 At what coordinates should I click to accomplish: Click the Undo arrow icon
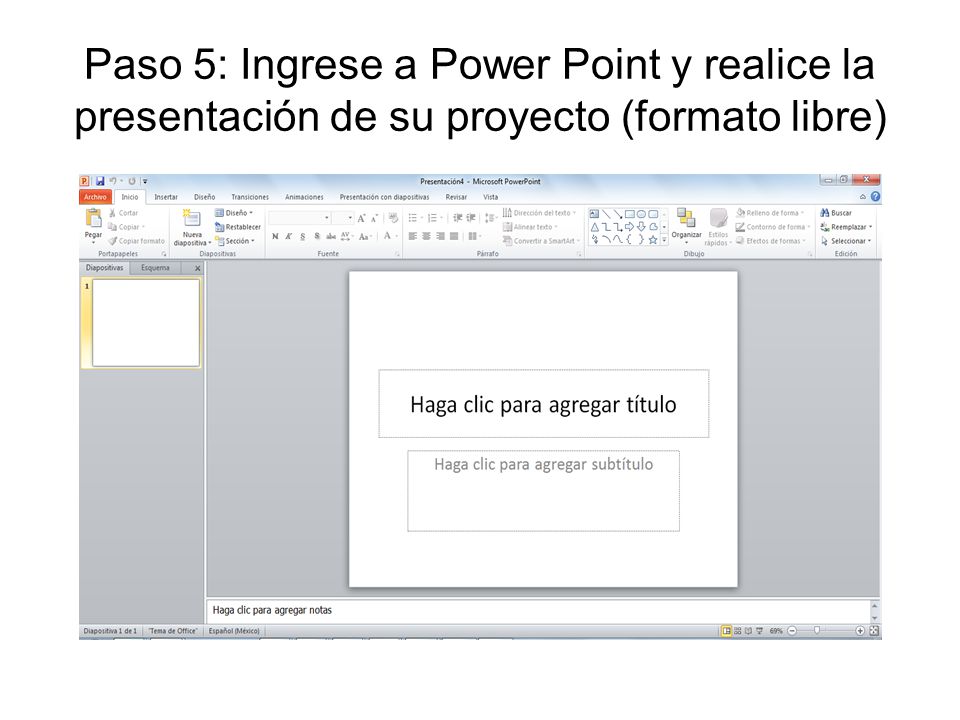tap(113, 181)
